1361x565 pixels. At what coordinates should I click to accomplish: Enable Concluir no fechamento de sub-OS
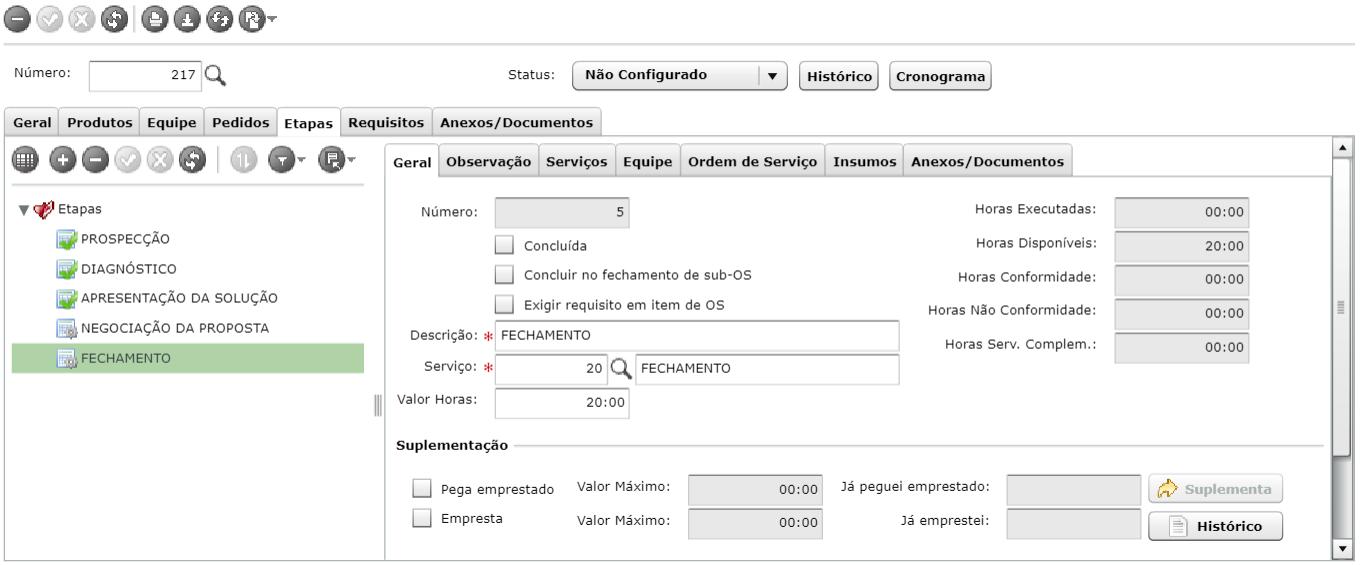pos(505,274)
